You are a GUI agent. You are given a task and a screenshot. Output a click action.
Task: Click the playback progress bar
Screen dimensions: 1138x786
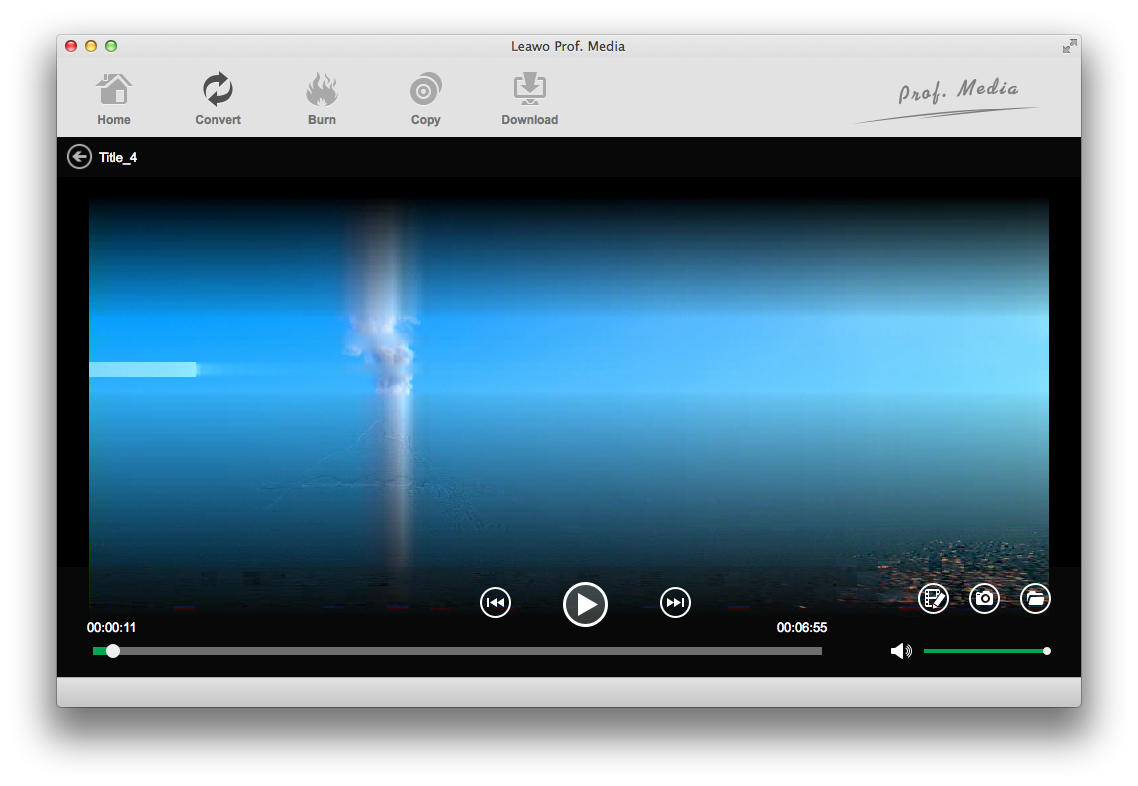(x=457, y=651)
